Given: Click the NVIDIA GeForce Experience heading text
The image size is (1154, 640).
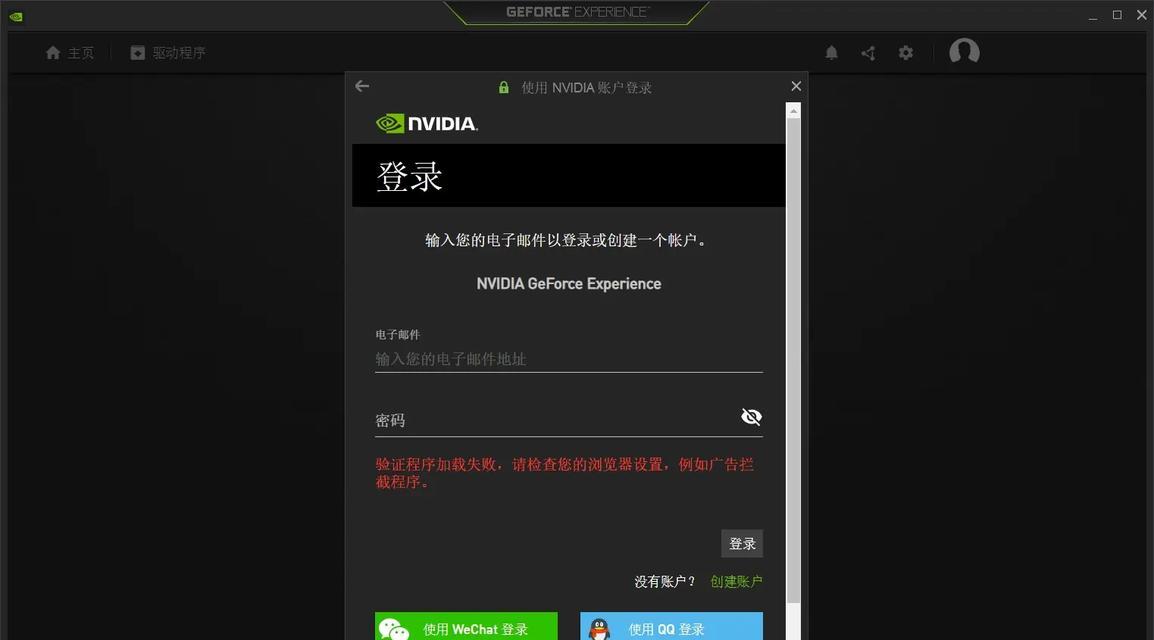Looking at the screenshot, I should 569,284.
